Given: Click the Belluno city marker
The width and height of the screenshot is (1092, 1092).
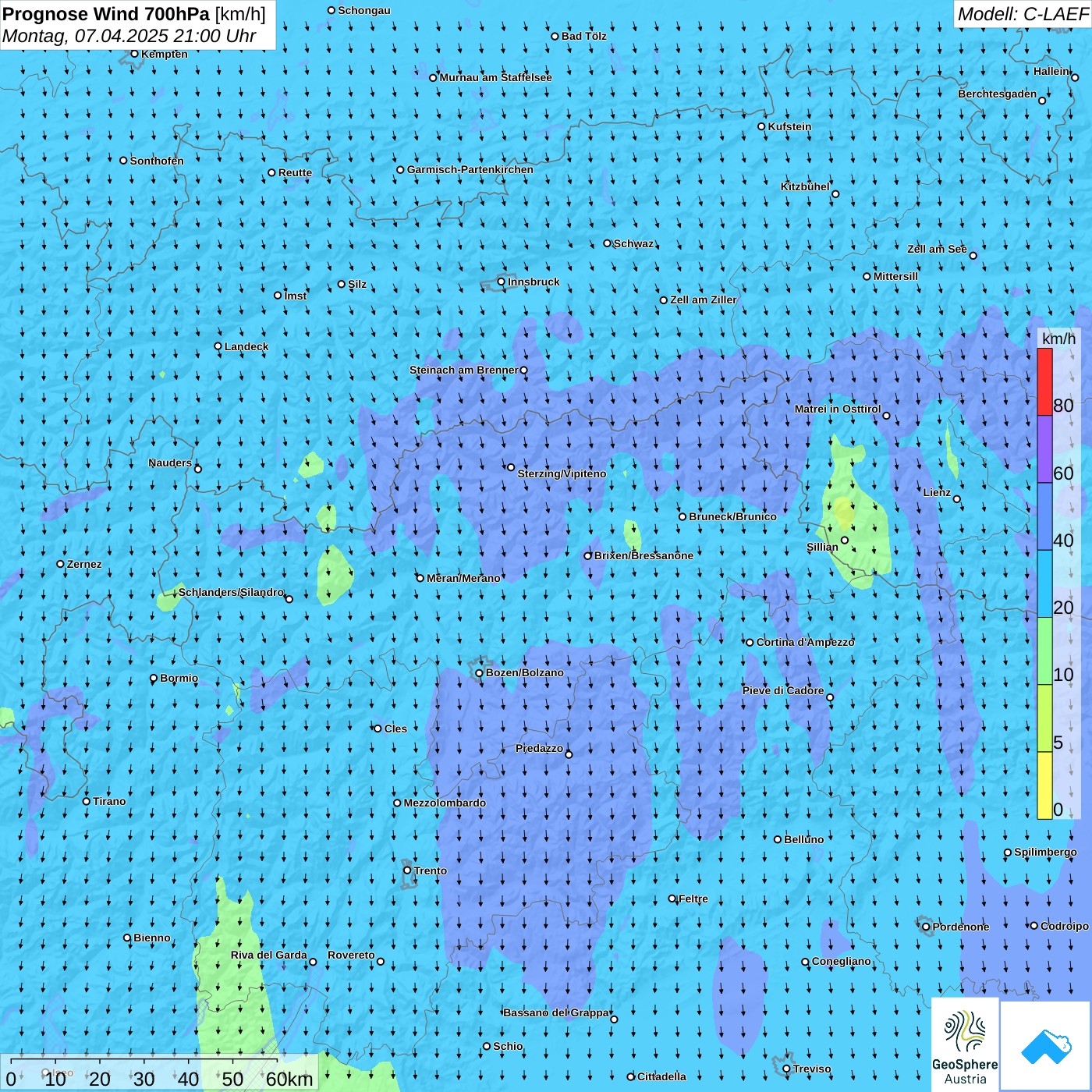Looking at the screenshot, I should [x=778, y=839].
